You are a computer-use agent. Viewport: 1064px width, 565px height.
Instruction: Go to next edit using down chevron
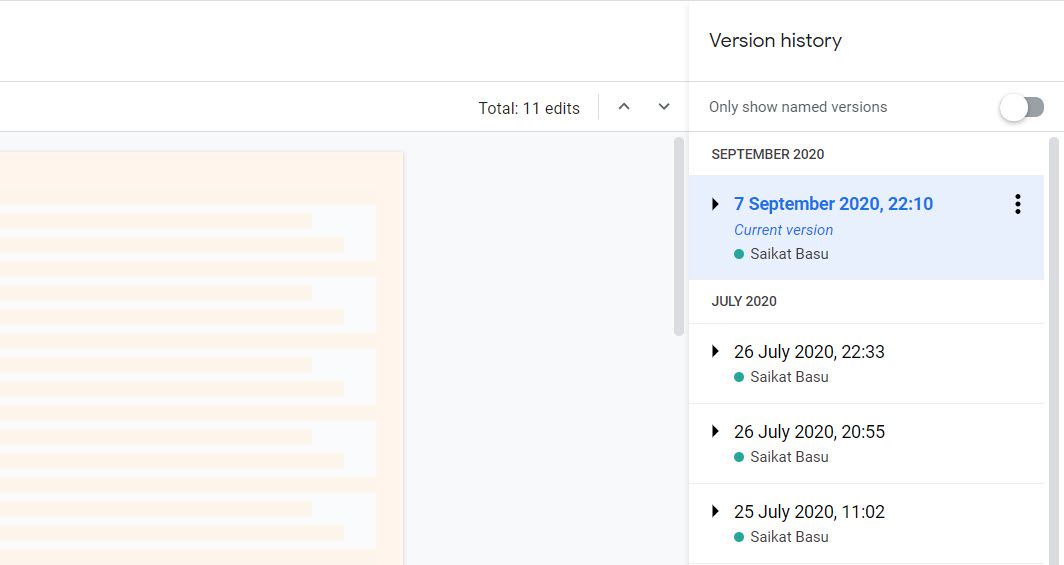click(x=664, y=107)
